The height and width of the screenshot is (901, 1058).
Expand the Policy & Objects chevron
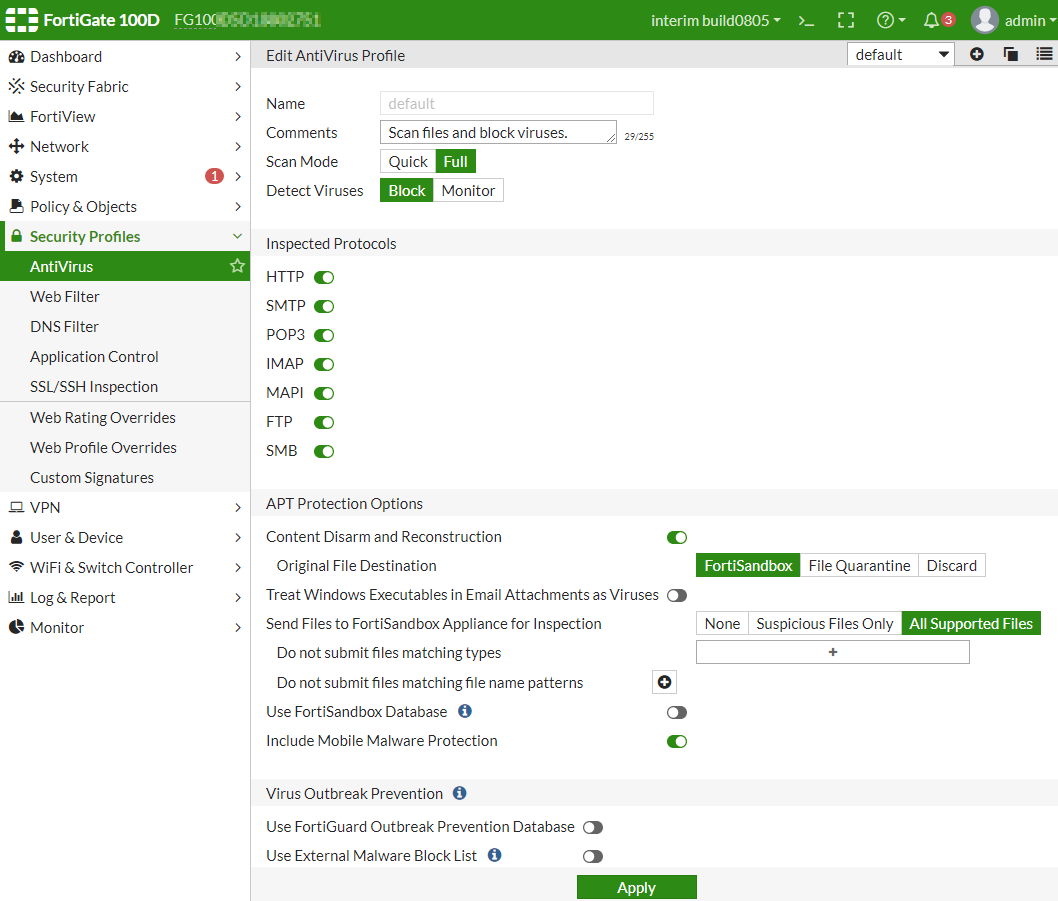pyautogui.click(x=238, y=207)
